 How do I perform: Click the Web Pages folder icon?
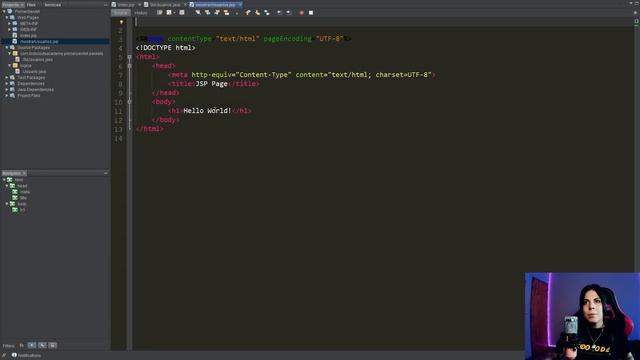tap(13, 18)
